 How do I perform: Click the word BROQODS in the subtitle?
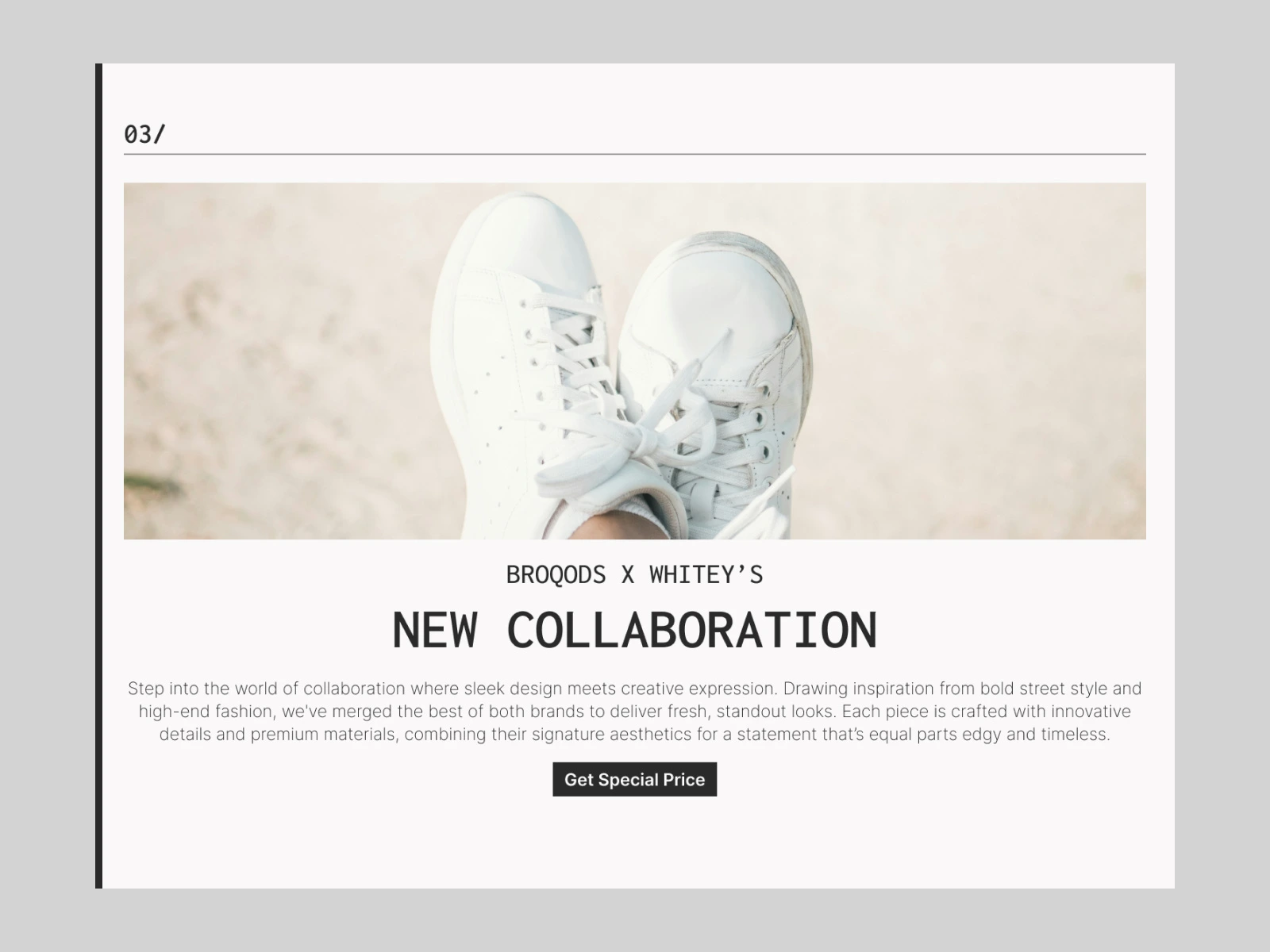pos(556,574)
